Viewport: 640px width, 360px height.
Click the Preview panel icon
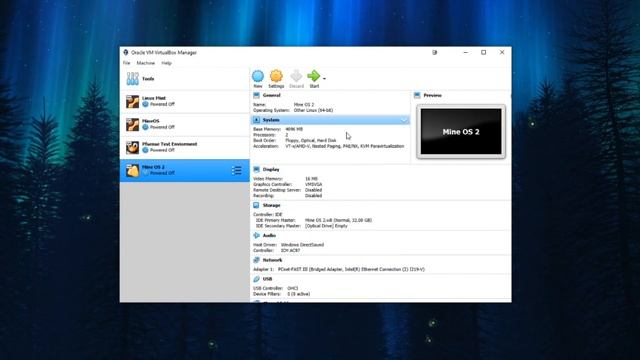tap(417, 95)
